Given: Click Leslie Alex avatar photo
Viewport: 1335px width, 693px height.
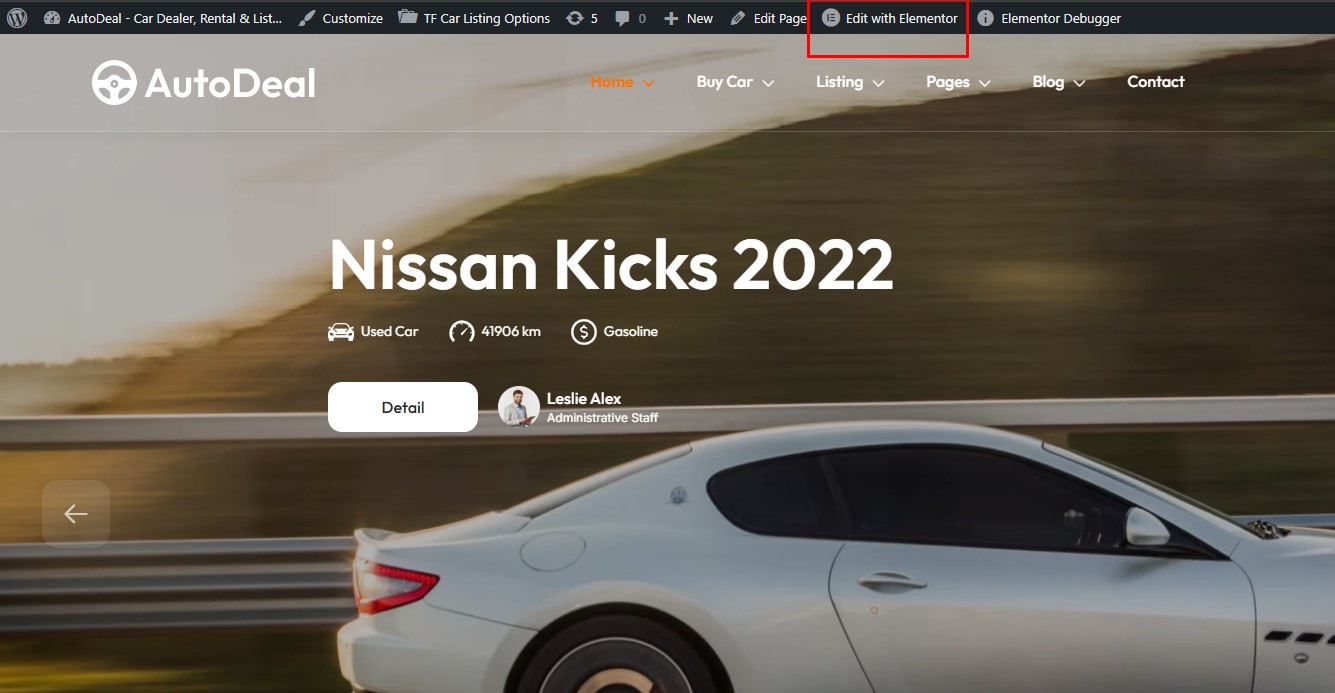Looking at the screenshot, I should coord(519,407).
